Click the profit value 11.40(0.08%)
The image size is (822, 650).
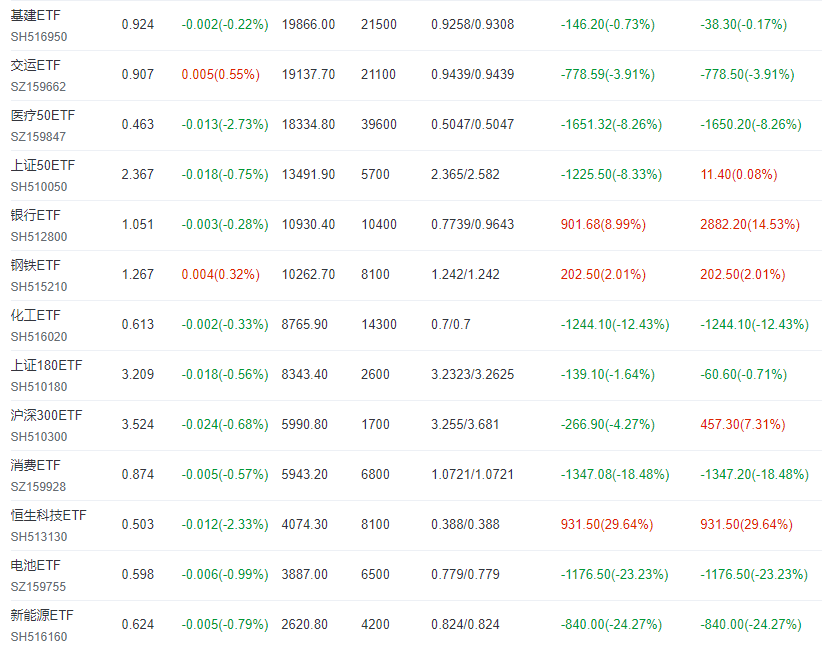pos(739,175)
